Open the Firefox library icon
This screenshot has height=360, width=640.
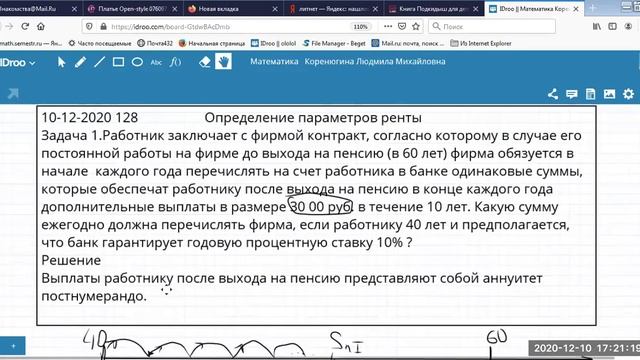point(597,27)
